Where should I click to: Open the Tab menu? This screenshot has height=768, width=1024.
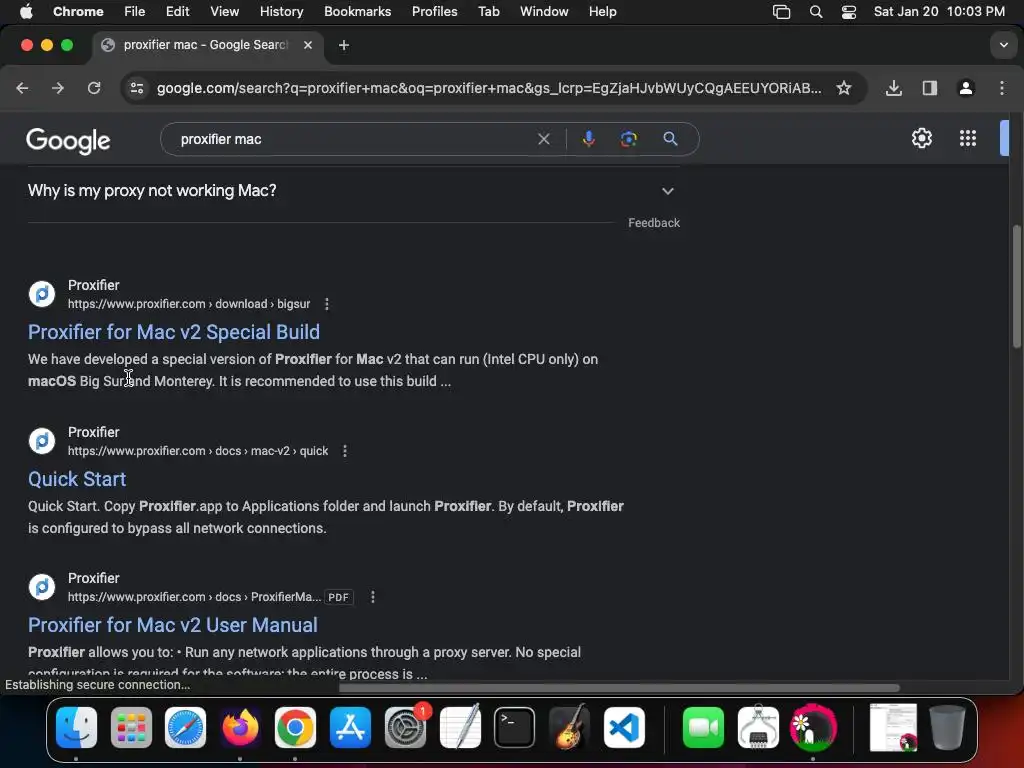pos(488,12)
